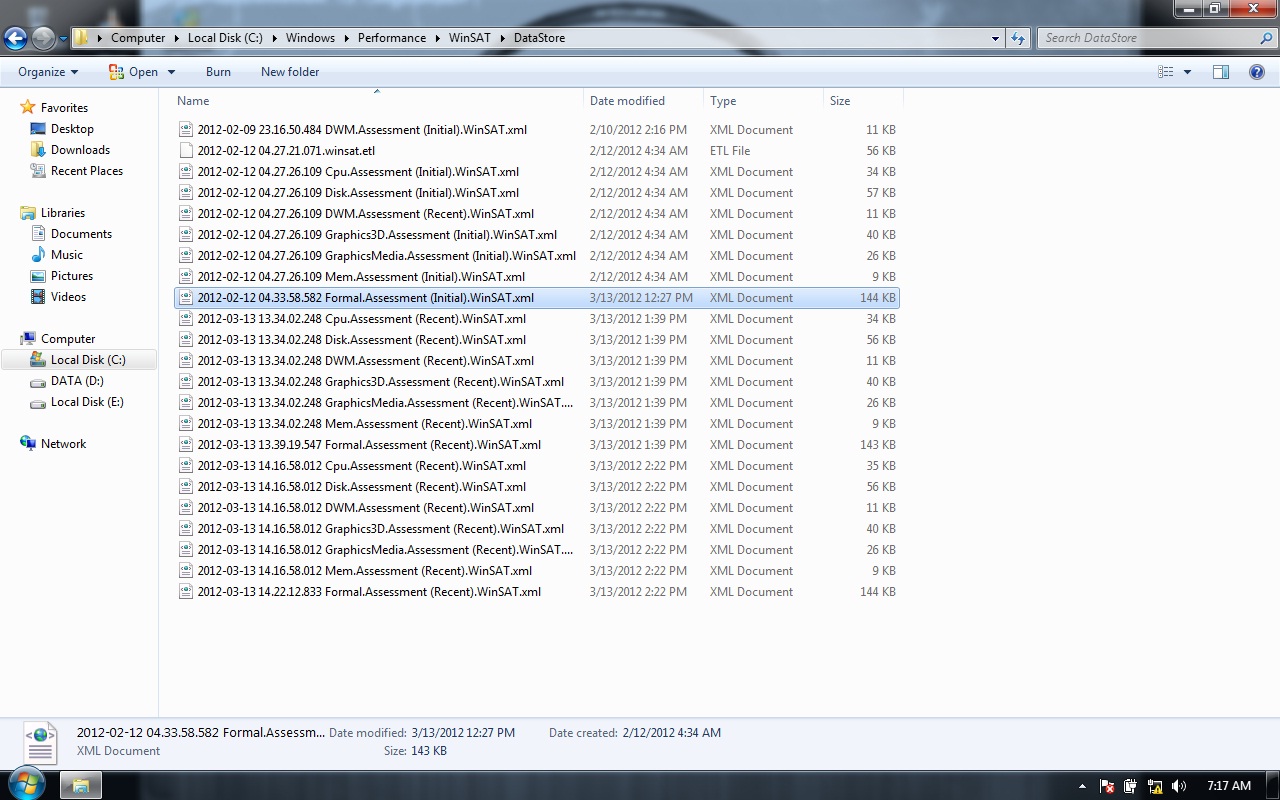Click the back navigation arrow
The image size is (1280, 800).
click(16, 37)
